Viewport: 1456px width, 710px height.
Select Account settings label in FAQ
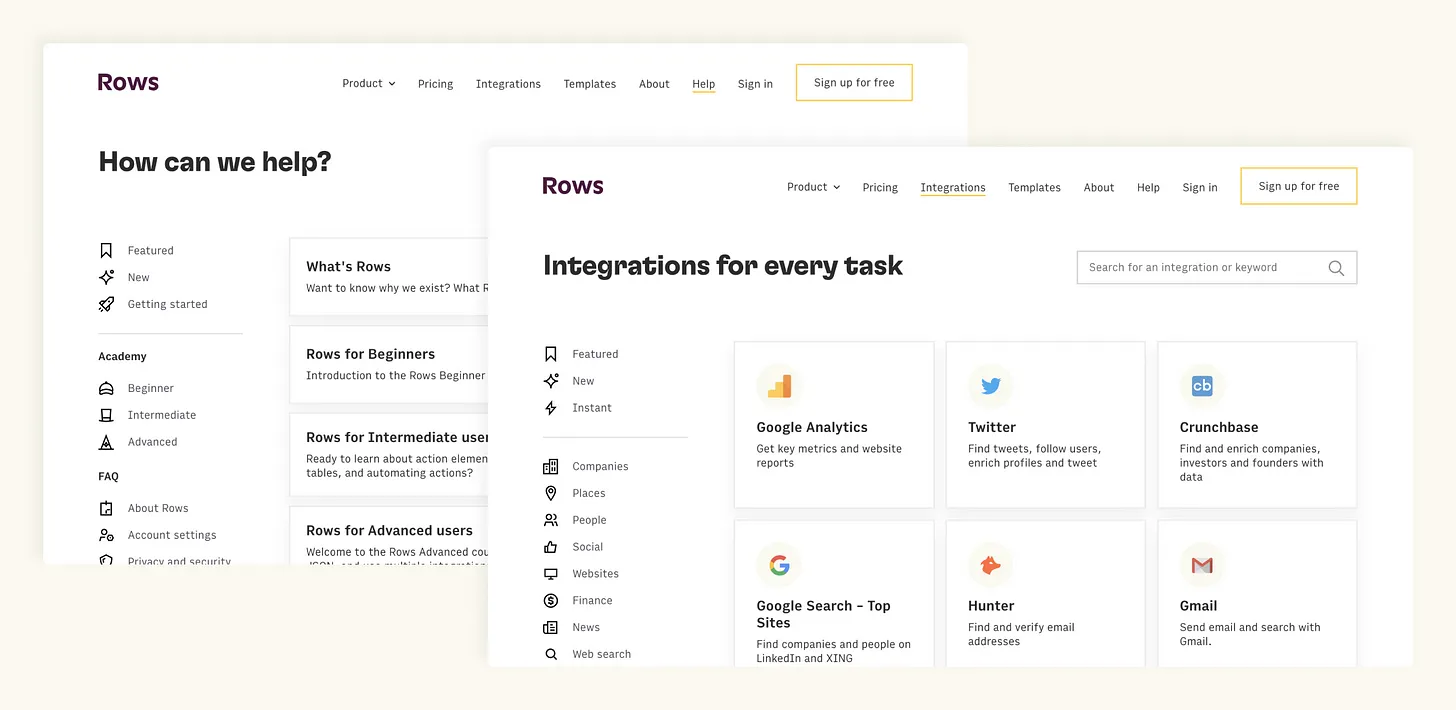click(x=172, y=535)
